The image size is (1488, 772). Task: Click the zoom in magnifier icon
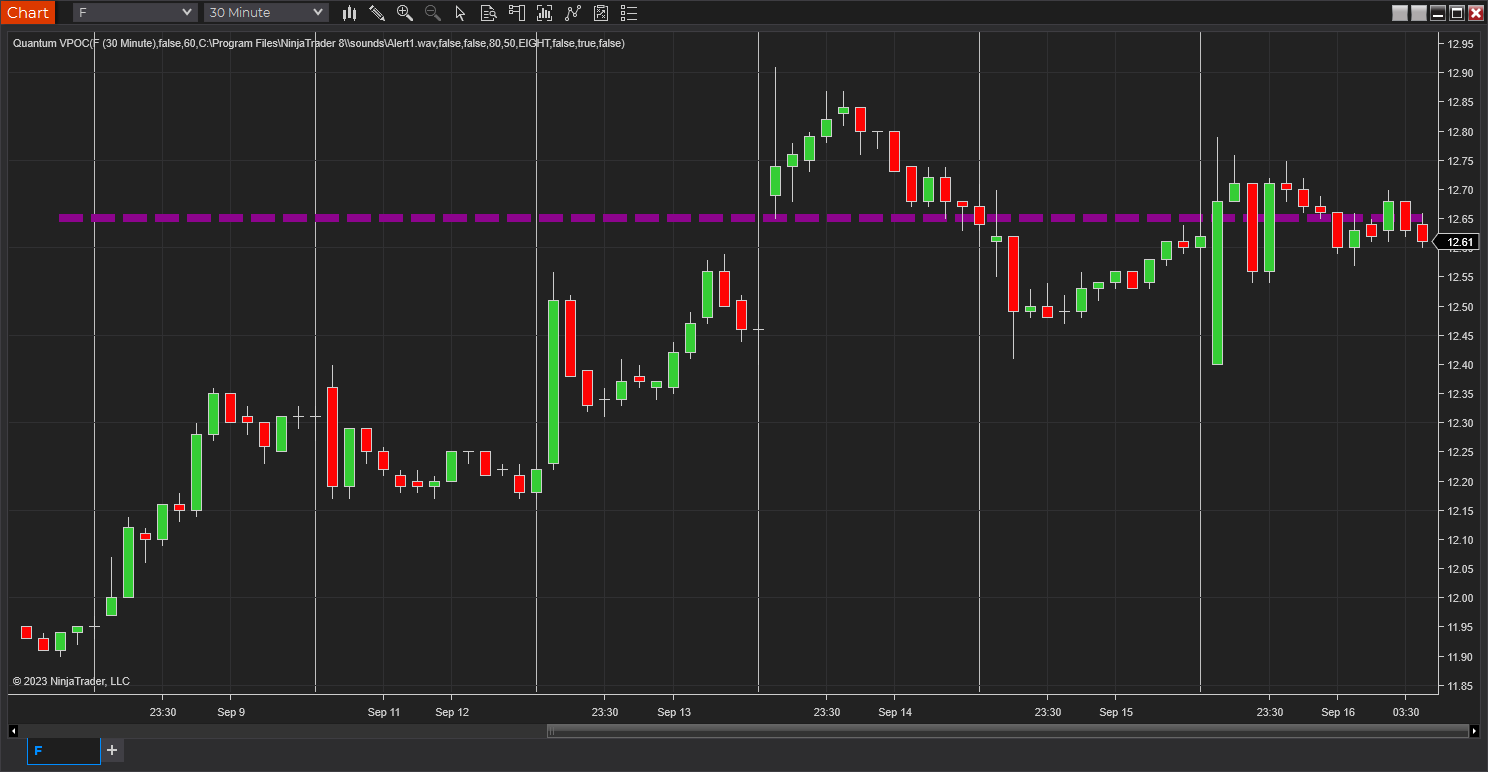pyautogui.click(x=405, y=13)
